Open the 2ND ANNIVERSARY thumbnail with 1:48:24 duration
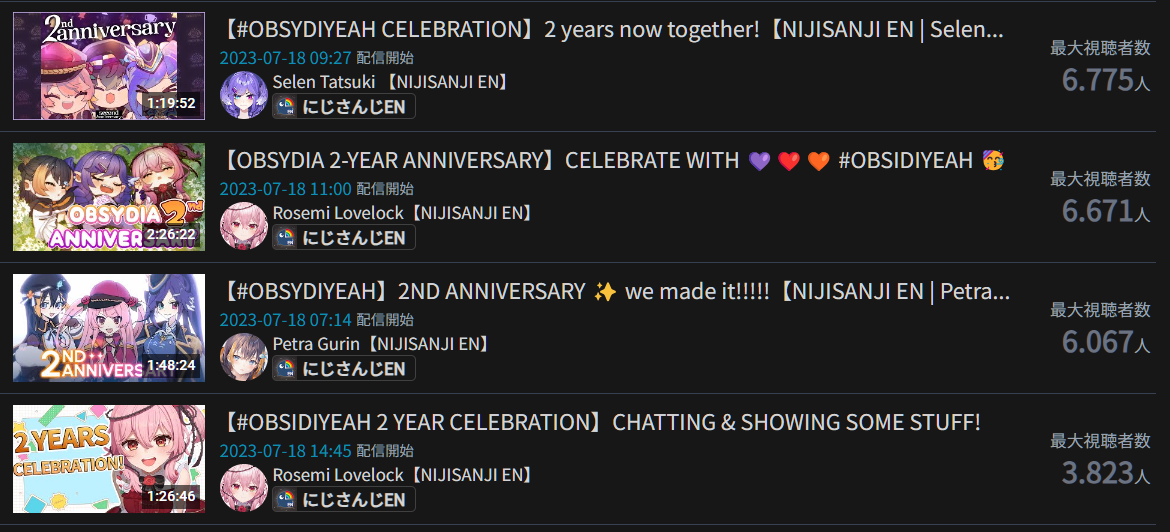Screen dimensions: 1170x532 tap(109, 328)
